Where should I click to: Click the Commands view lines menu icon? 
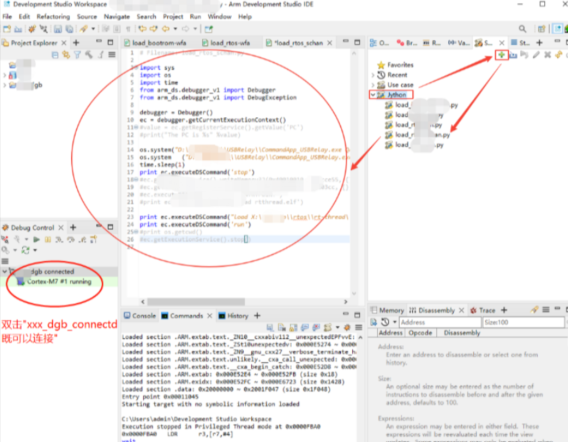(x=359, y=328)
